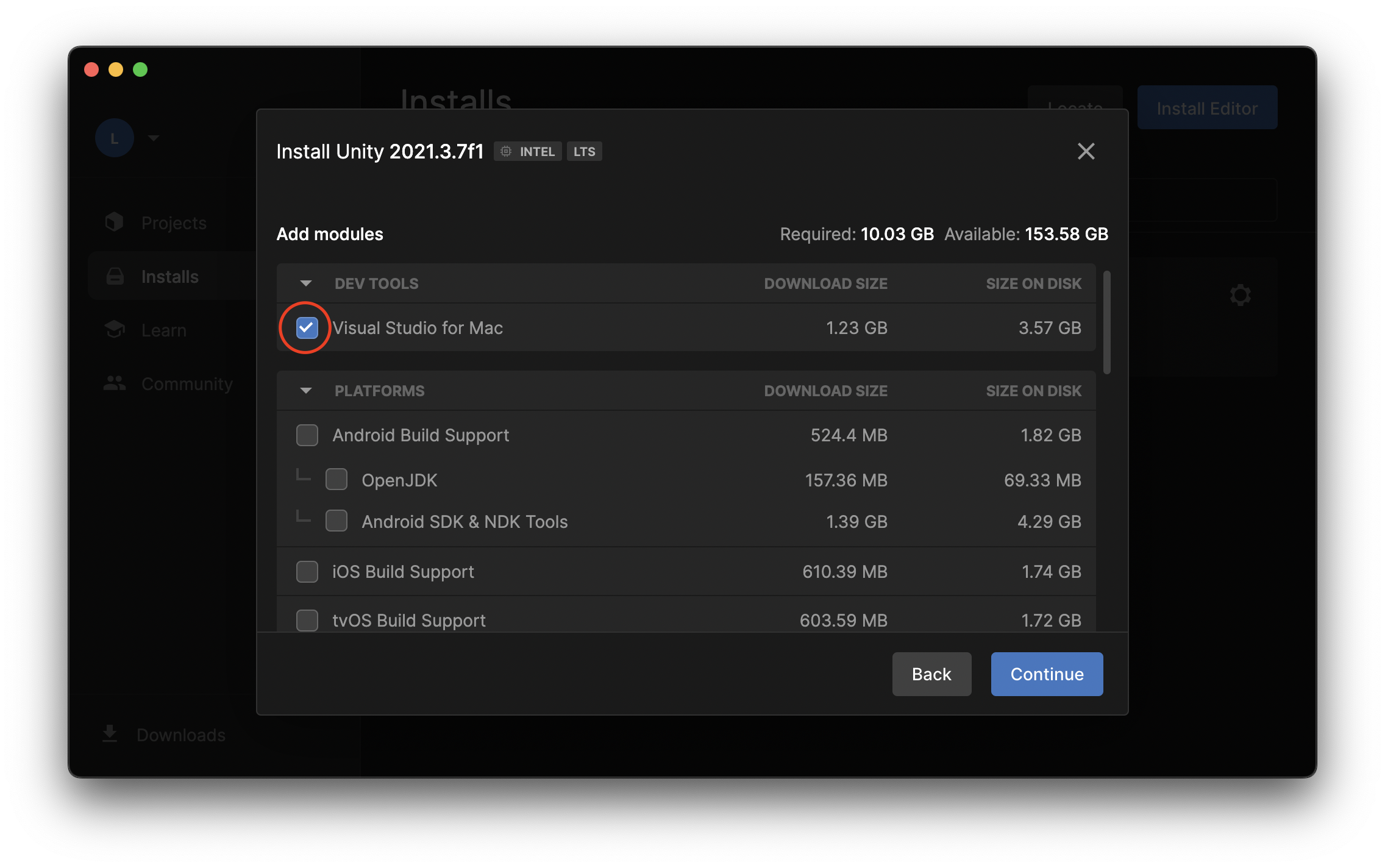The image size is (1385, 868).
Task: Check the iOS Build Support module
Action: (x=307, y=572)
